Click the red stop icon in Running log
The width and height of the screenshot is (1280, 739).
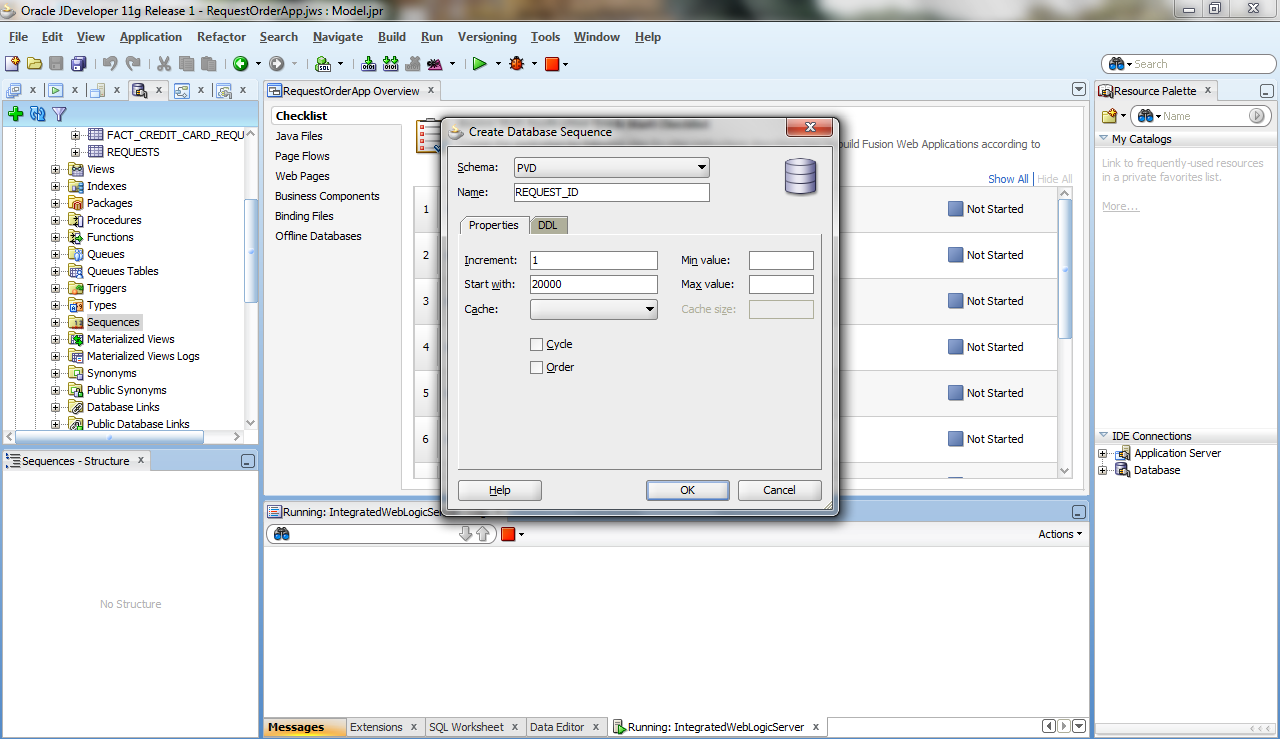pos(508,534)
